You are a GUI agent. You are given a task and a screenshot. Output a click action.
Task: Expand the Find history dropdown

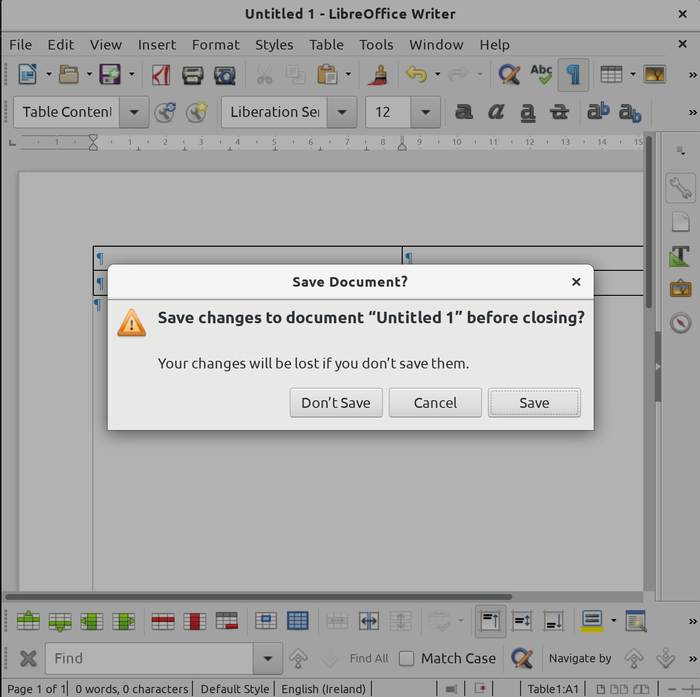coord(267,659)
